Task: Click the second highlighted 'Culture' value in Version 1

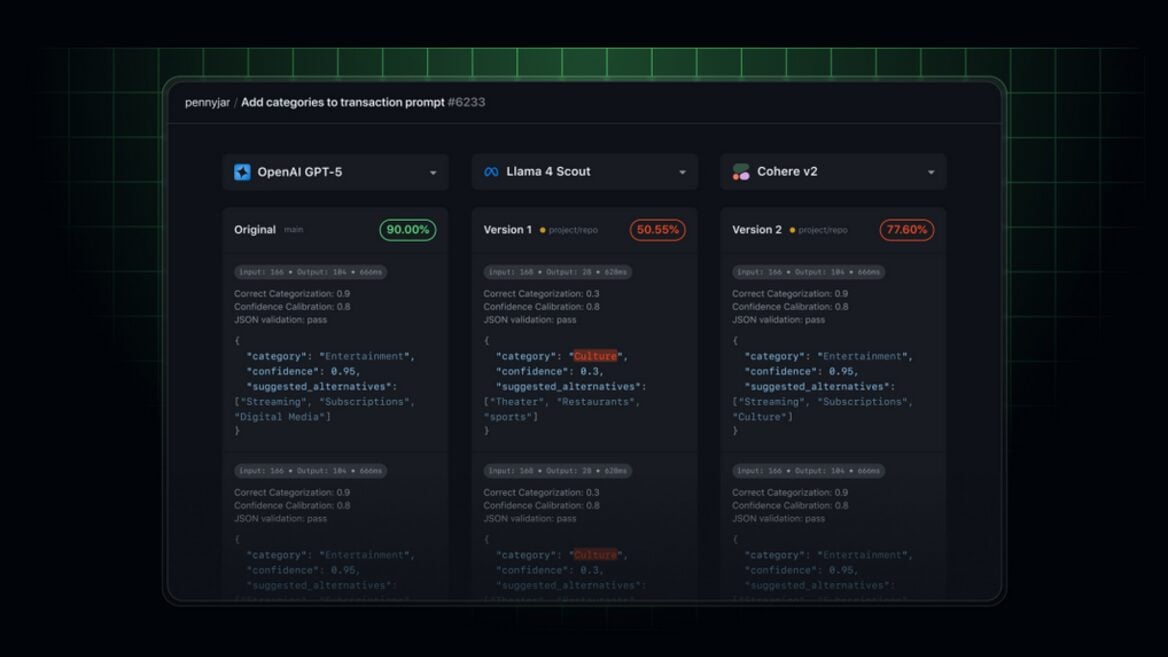Action: [595, 555]
